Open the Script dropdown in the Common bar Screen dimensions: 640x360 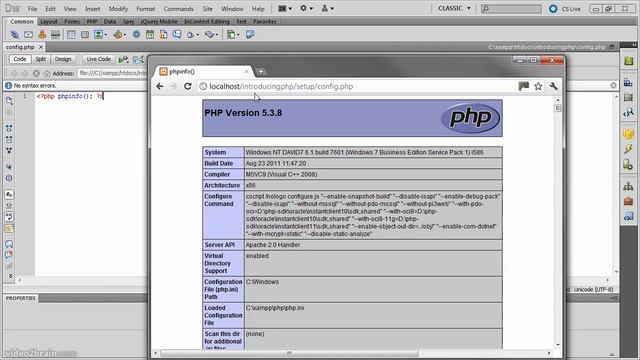point(211,35)
